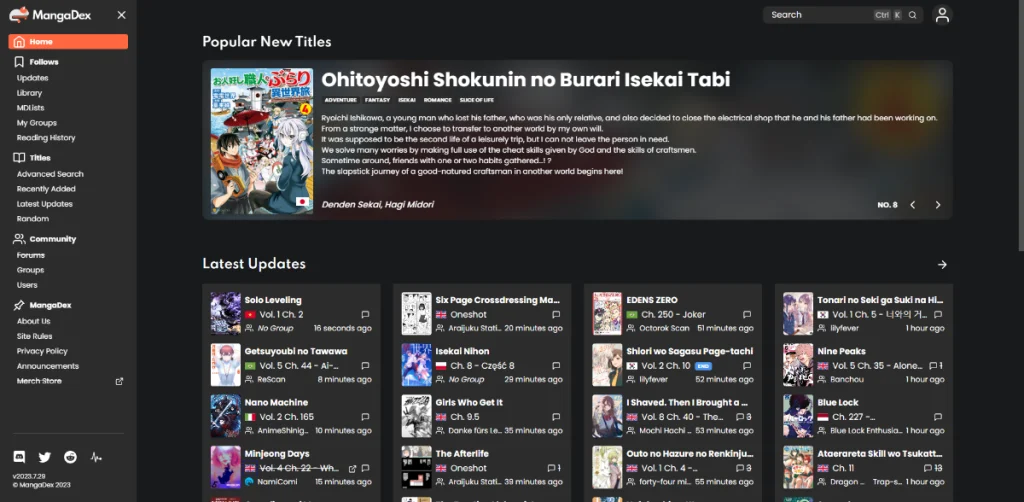This screenshot has height=502, width=1024.
Task: Open comments icon for EDENS ZERO
Action: click(x=747, y=315)
